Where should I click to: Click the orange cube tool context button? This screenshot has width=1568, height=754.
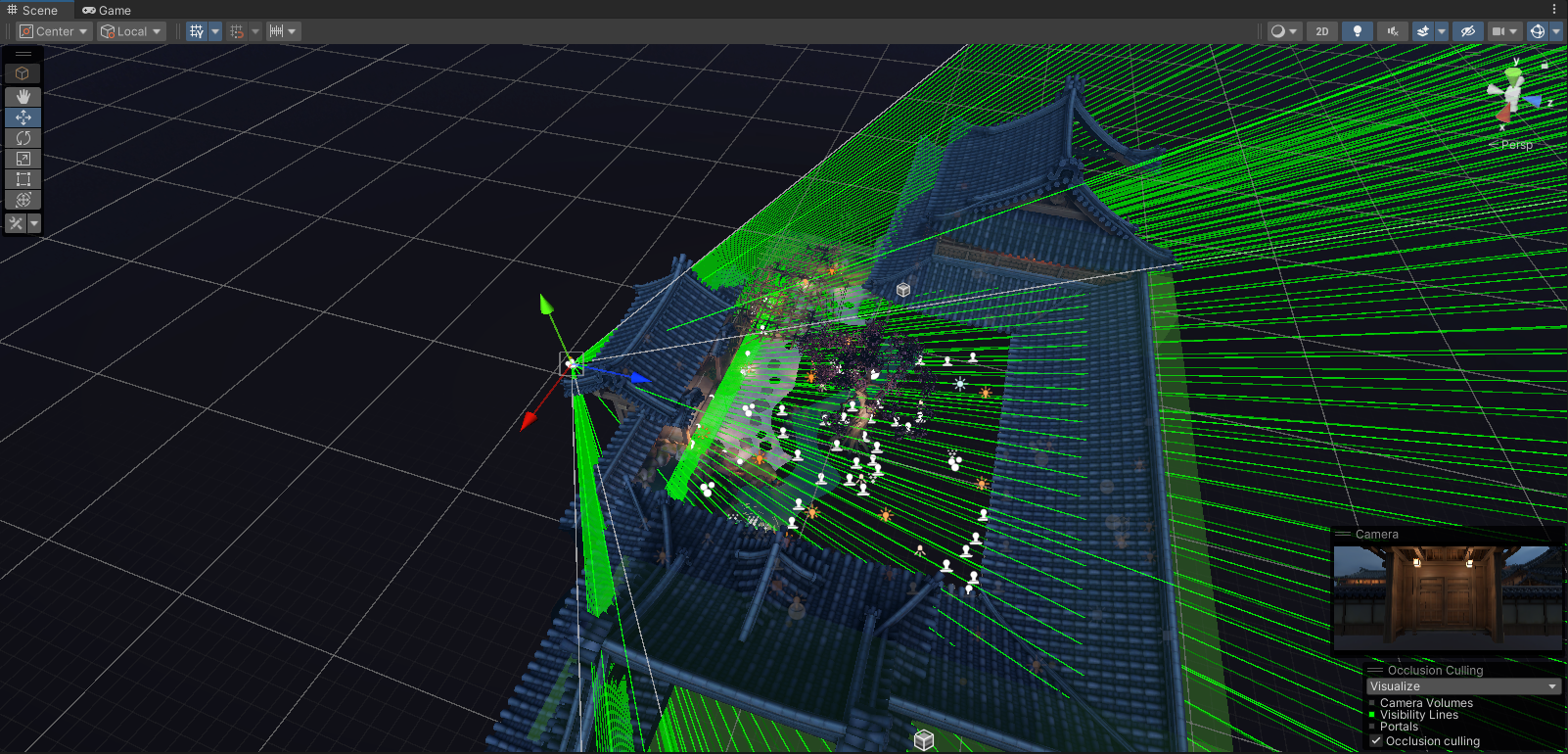click(23, 73)
